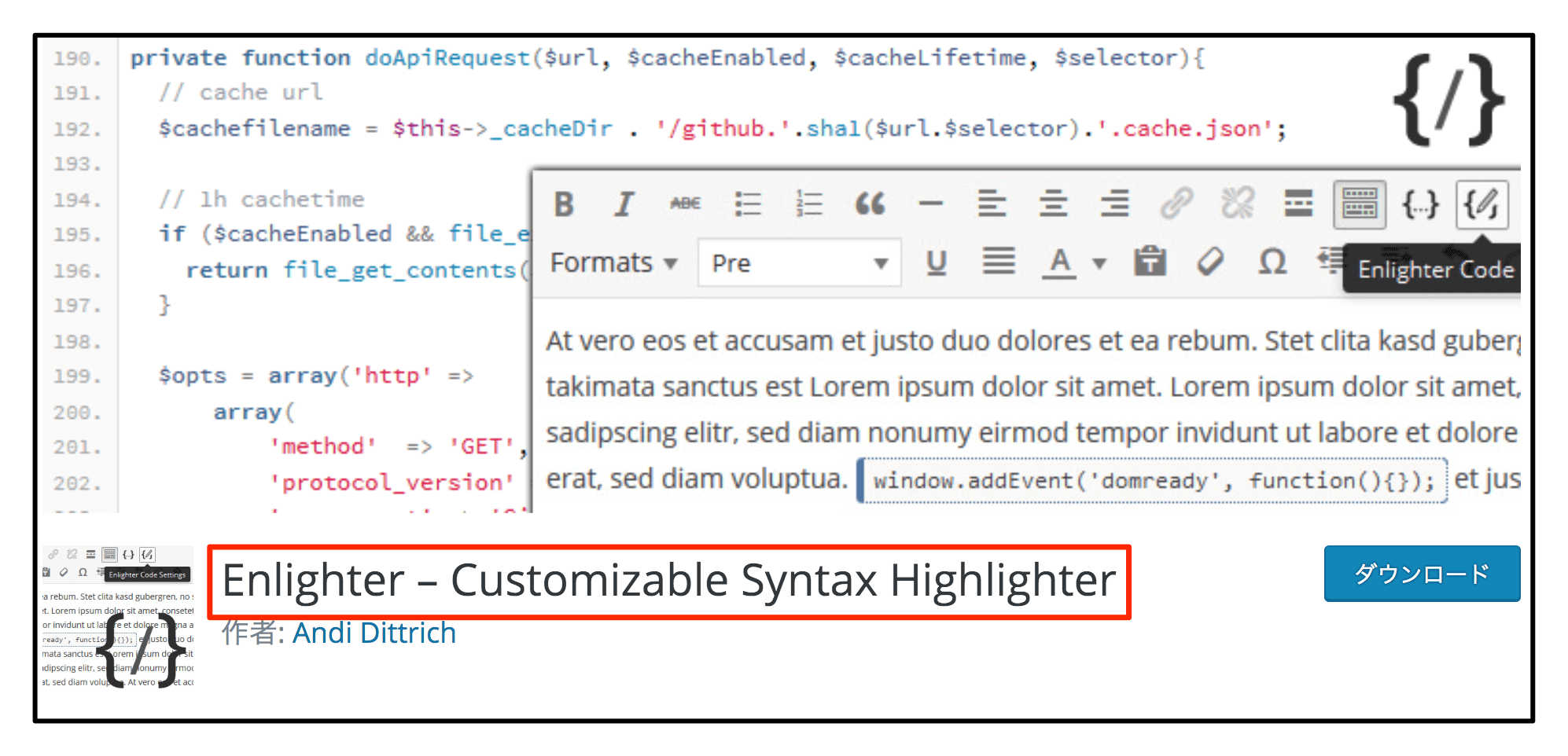Justify the text alignment
Screen dimensions: 1568x756
point(999,261)
